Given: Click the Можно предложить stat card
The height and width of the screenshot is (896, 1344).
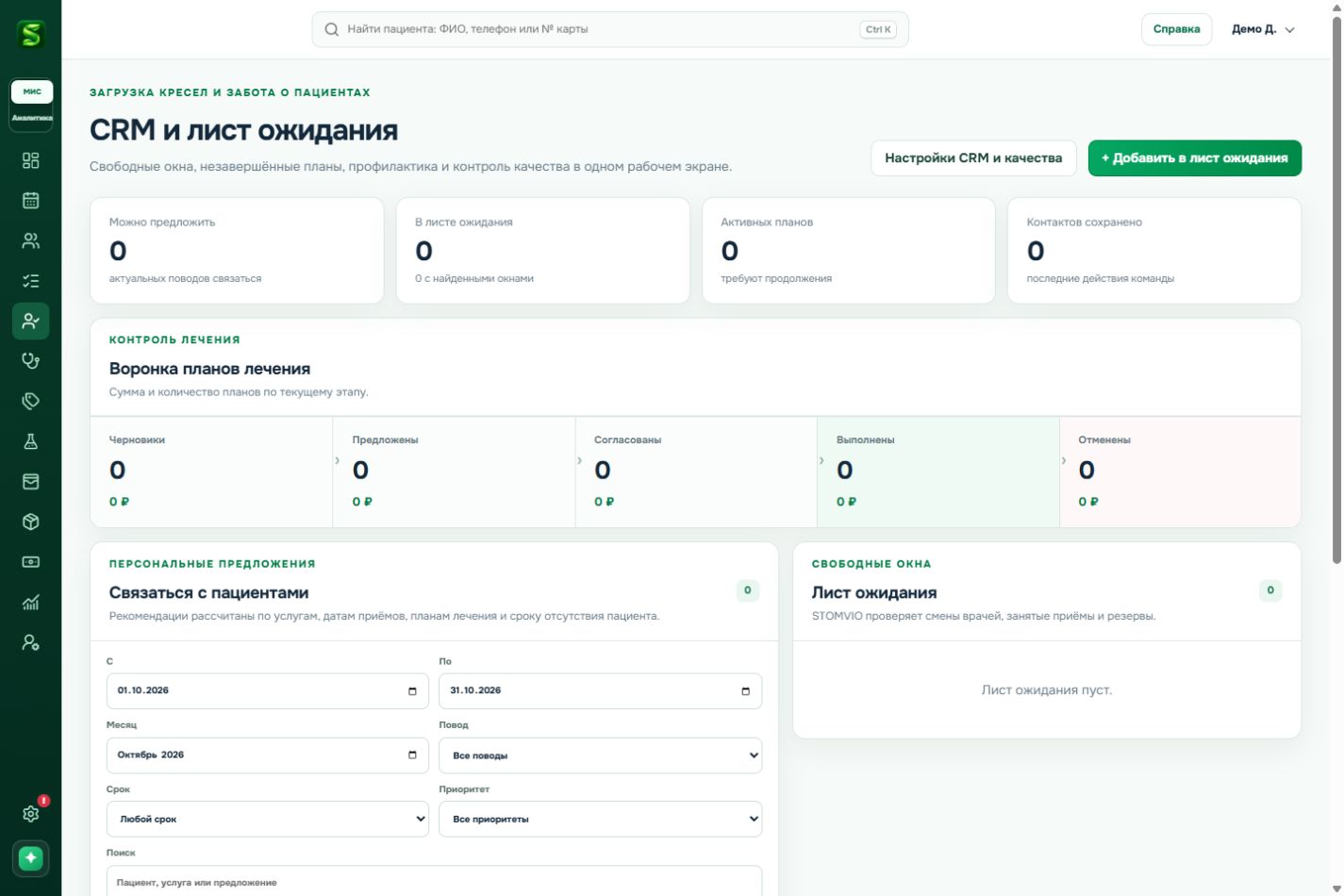Looking at the screenshot, I should 237,250.
